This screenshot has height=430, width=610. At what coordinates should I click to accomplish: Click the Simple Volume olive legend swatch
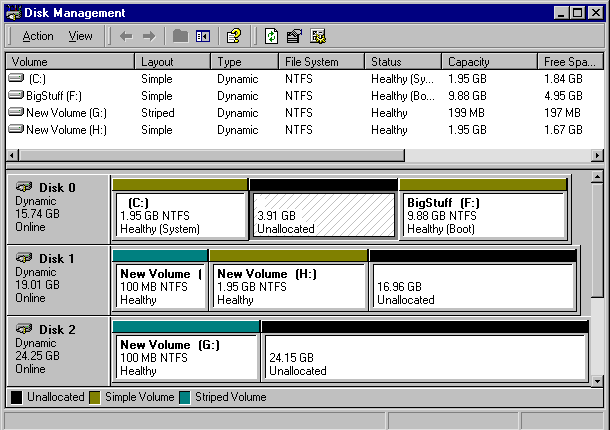point(95,397)
